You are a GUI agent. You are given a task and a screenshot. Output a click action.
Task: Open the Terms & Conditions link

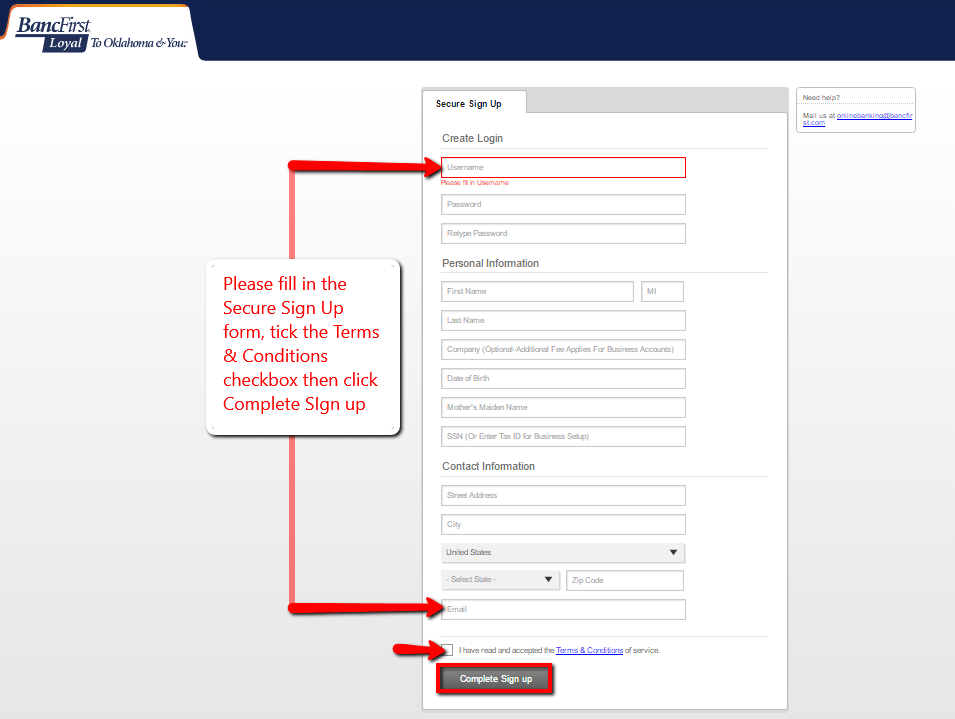[x=590, y=649]
